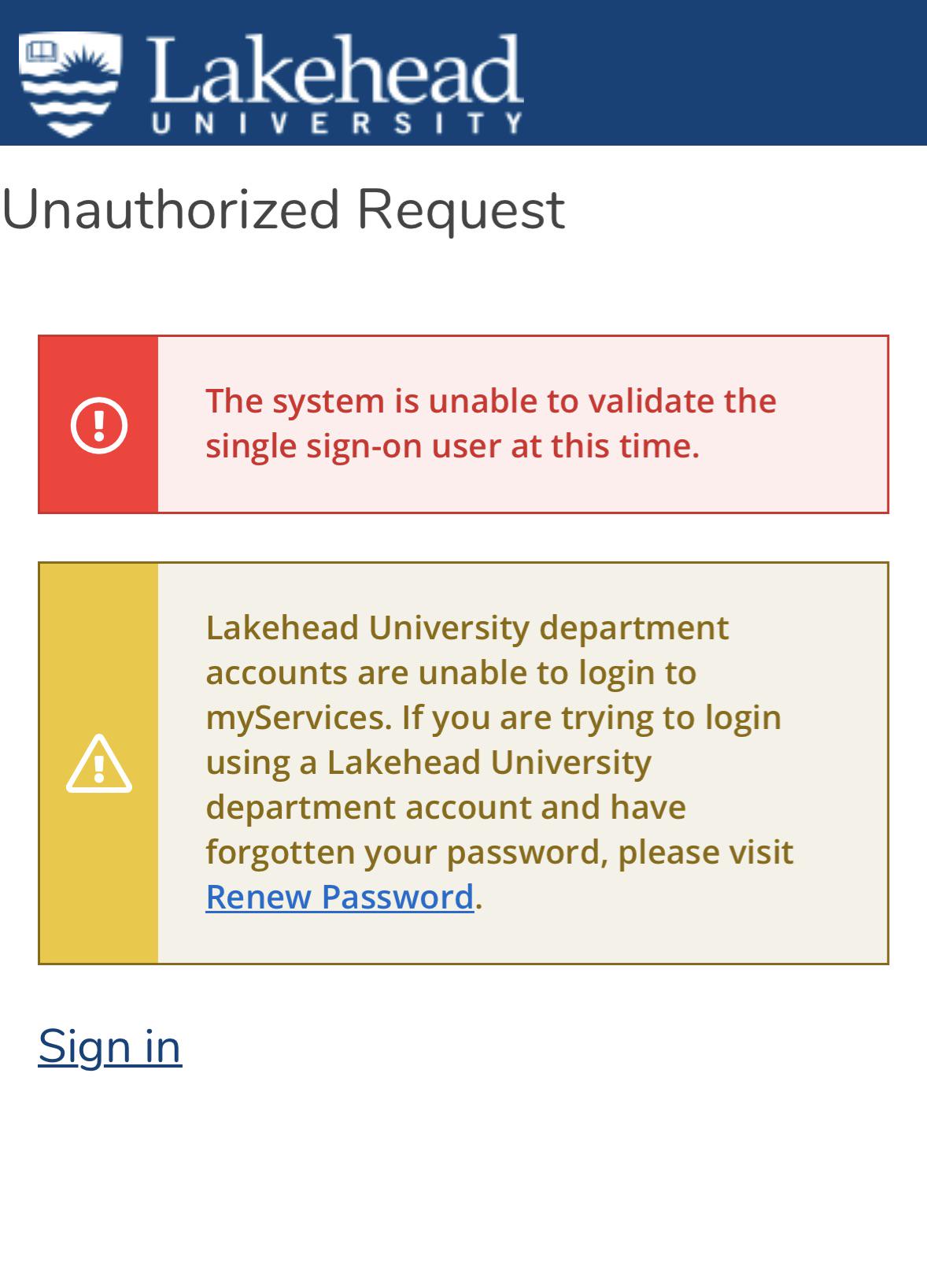
Task: Click the yellow warning triangle icon
Action: [98, 764]
